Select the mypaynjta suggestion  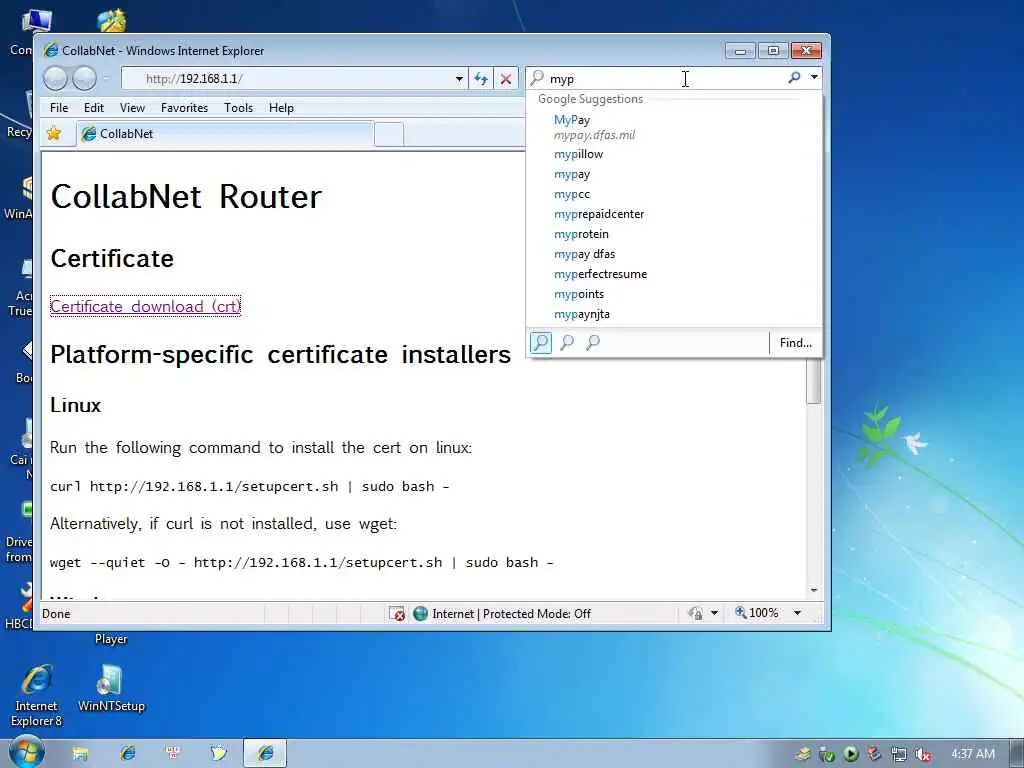pyautogui.click(x=674, y=314)
